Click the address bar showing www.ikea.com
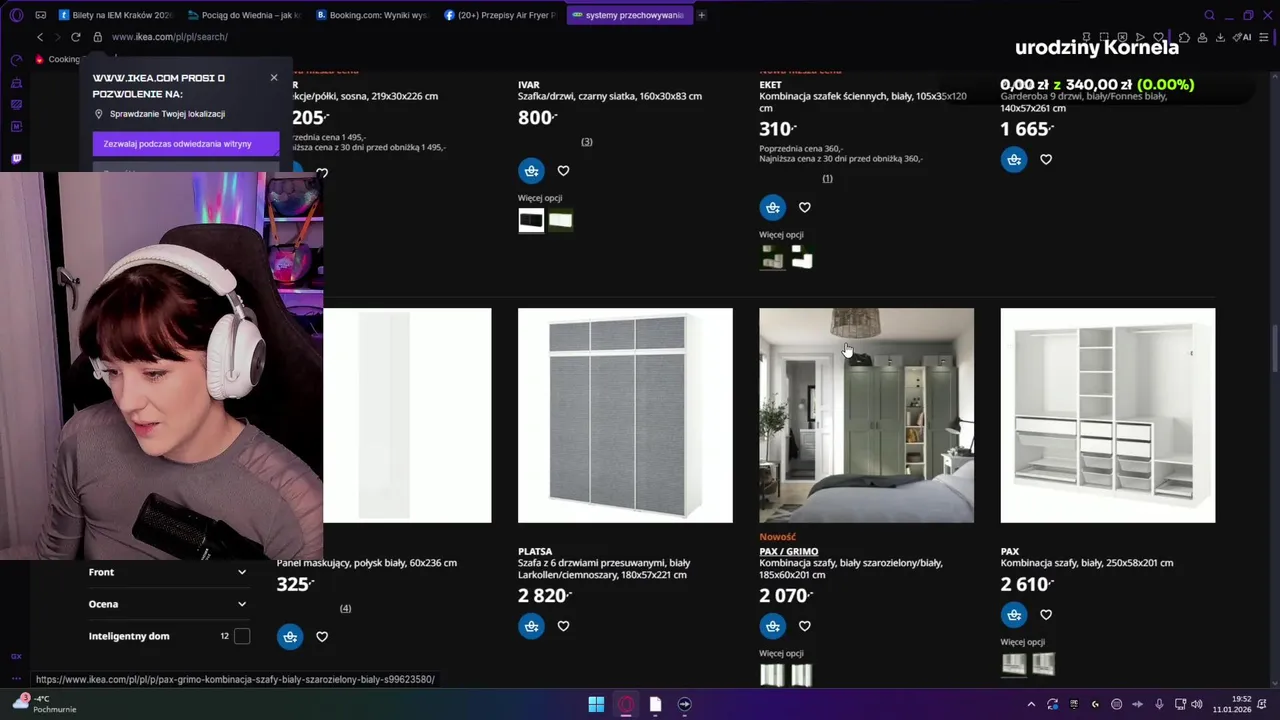Image resolution: width=1280 pixels, height=720 pixels. [x=170, y=37]
